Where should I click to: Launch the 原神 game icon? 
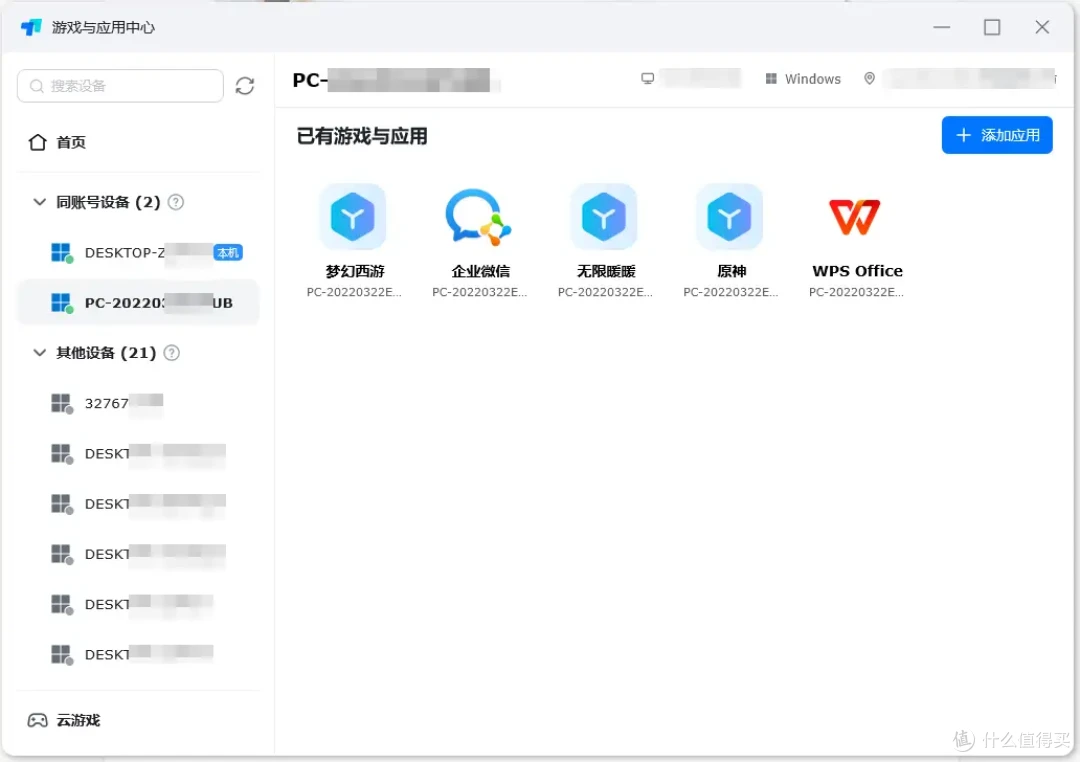click(729, 217)
